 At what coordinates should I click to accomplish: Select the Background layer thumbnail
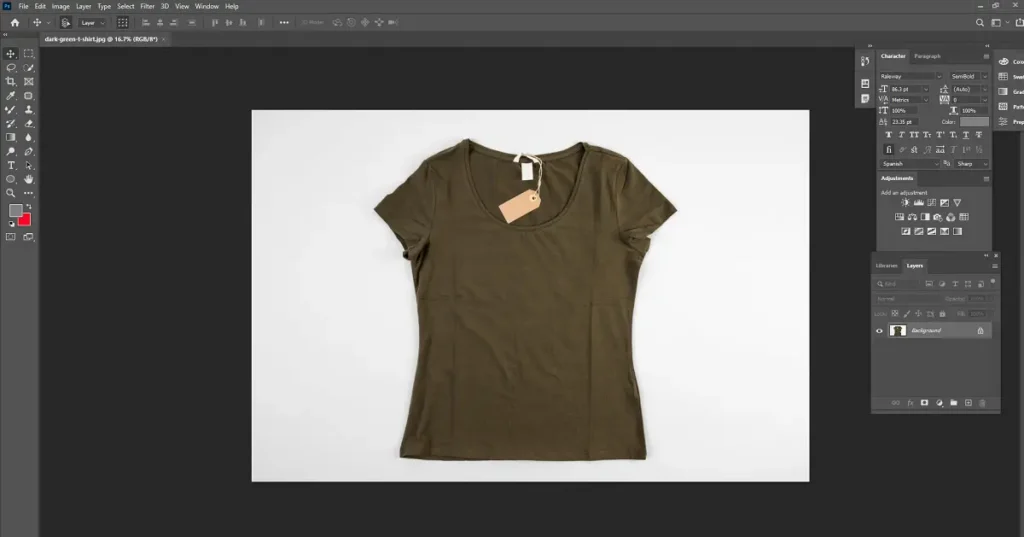pos(898,331)
